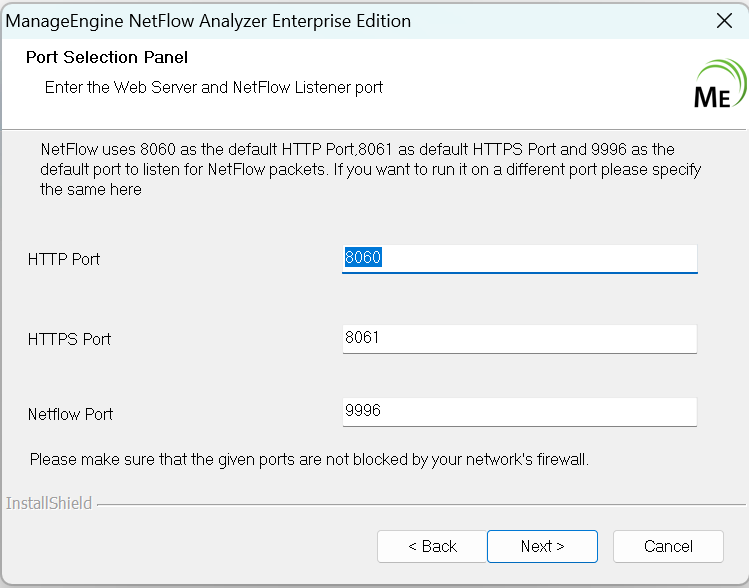This screenshot has height=588, width=749.
Task: Click the Enter the Web Server subtitle
Action: [x=214, y=87]
